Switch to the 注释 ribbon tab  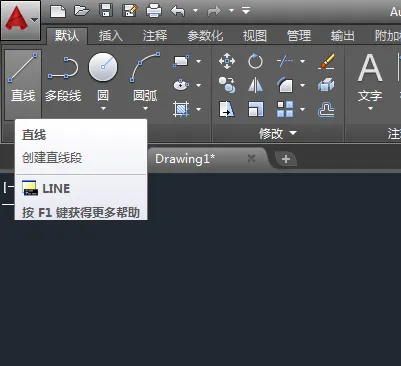click(155, 36)
